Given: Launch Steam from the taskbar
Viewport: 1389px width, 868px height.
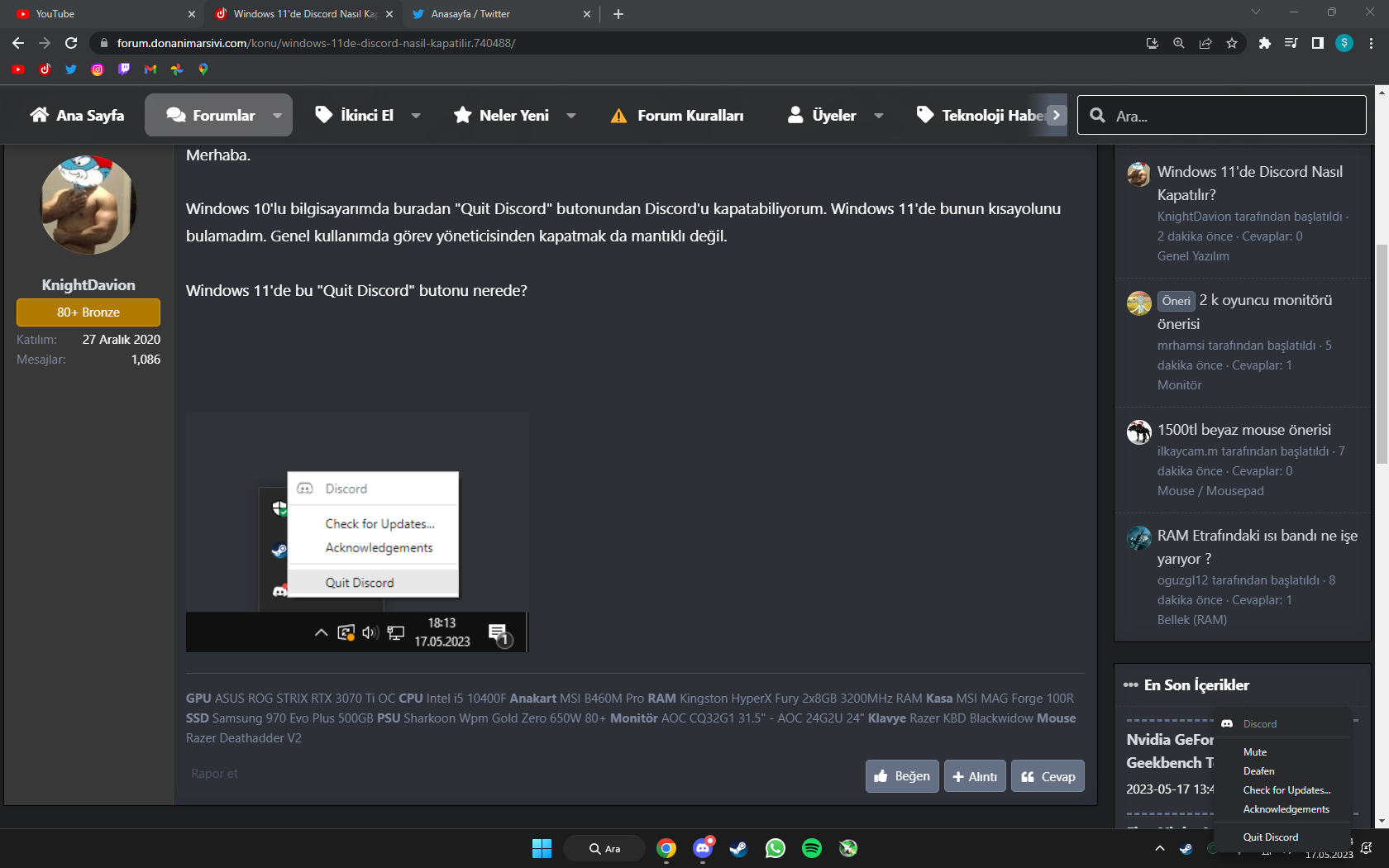Looking at the screenshot, I should pos(739,848).
